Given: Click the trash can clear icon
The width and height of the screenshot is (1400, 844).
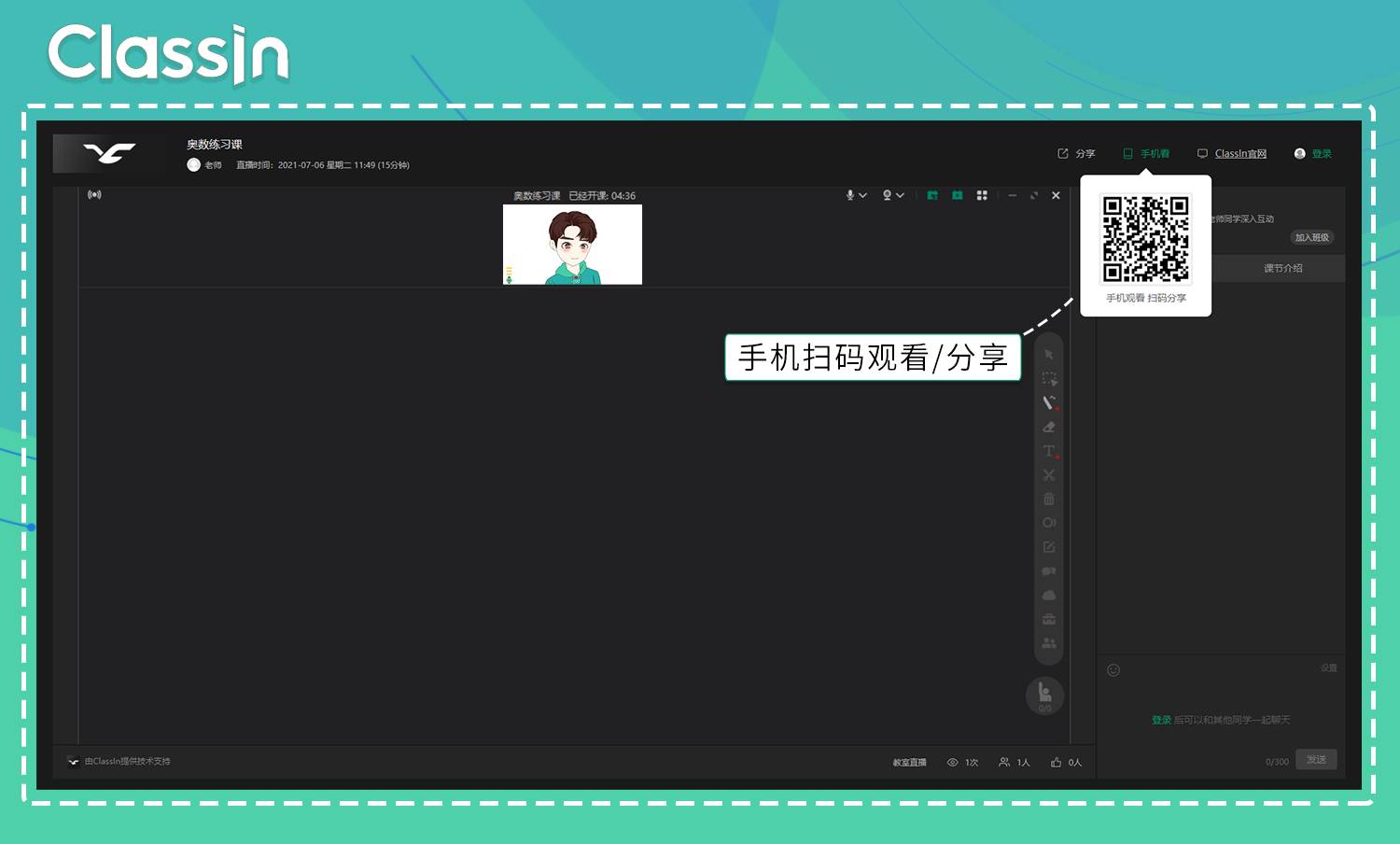Looking at the screenshot, I should click(x=1049, y=499).
